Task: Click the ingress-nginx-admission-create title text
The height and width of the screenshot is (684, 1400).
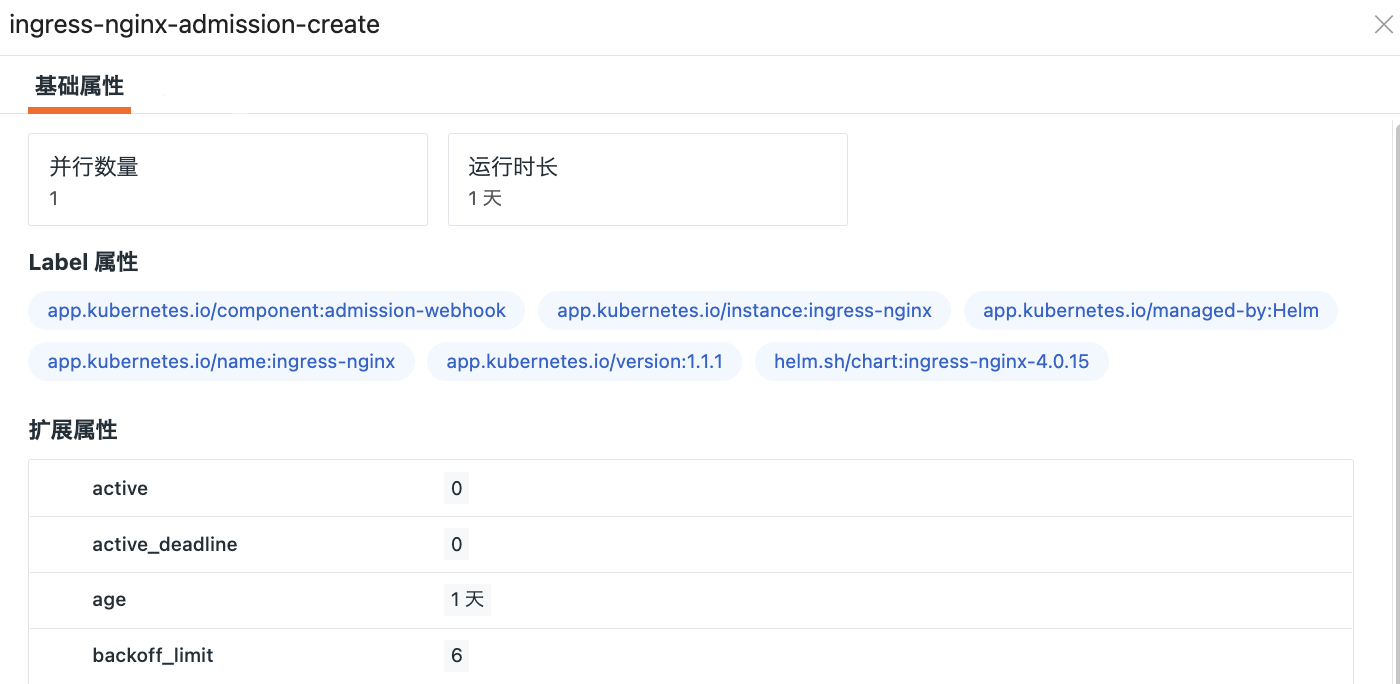Action: [194, 25]
